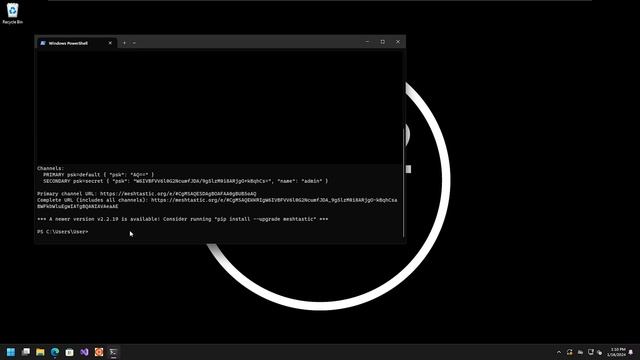The height and width of the screenshot is (360, 640).
Task: Click the SECONDARY psk=secret admin line
Action: pos(185,181)
